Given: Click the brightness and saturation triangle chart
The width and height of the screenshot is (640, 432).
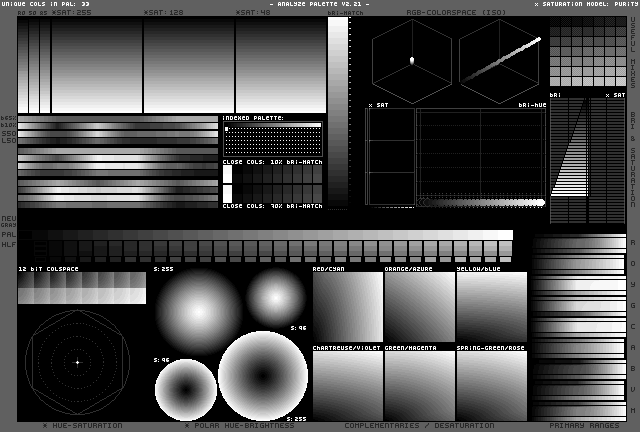Looking at the screenshot, I should point(569,160).
